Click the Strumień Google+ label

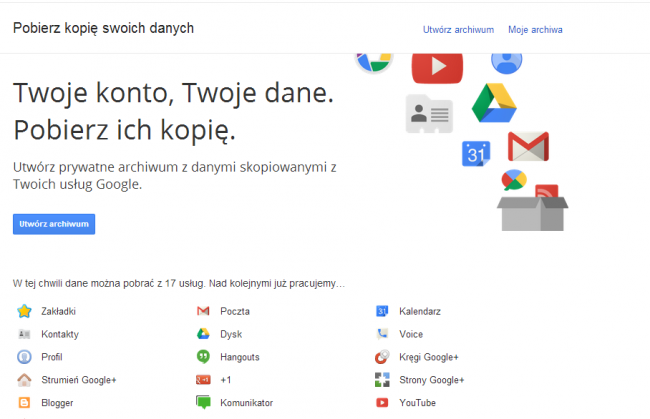coord(79,380)
